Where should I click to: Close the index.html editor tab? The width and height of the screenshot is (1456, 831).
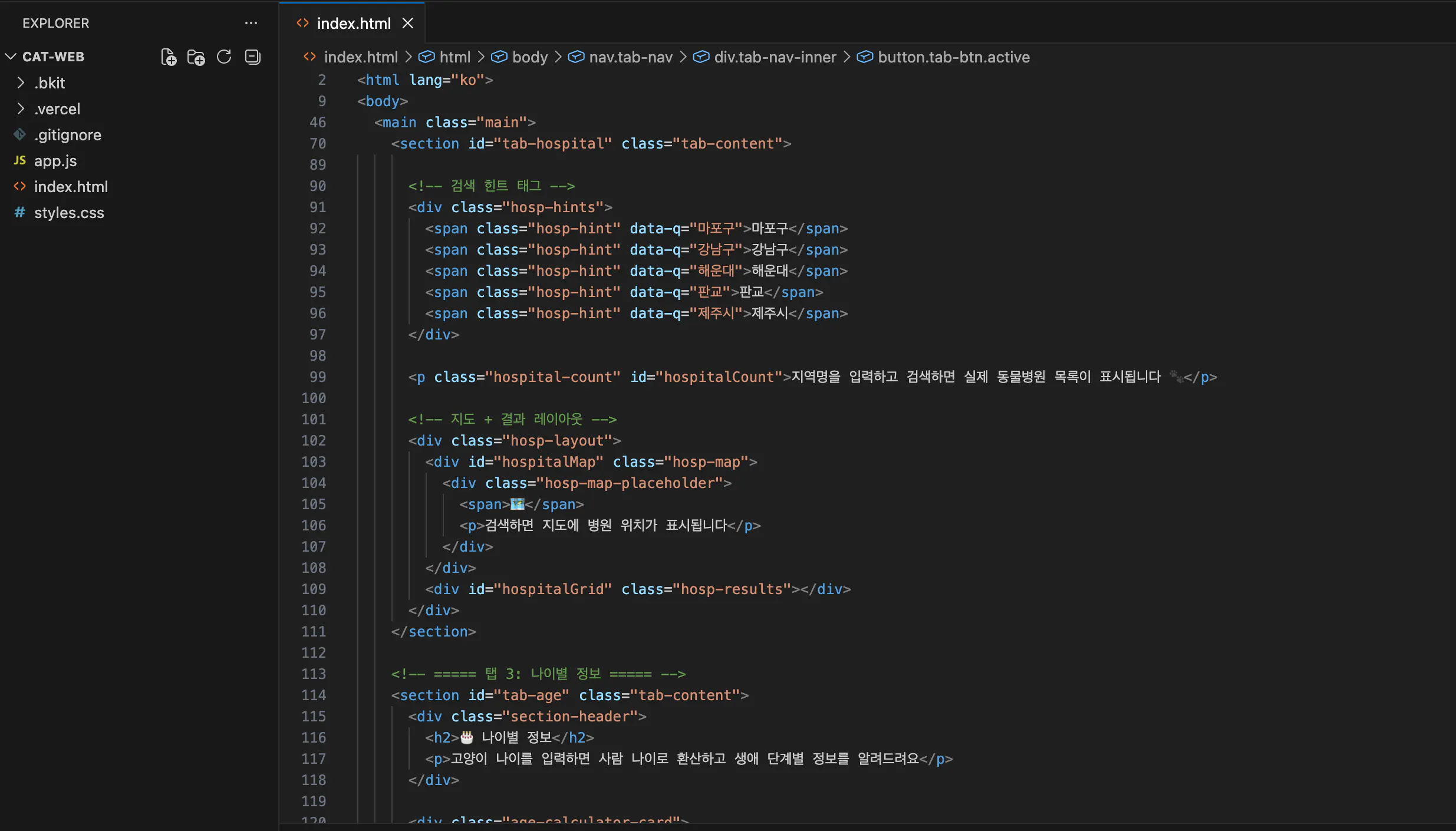click(x=407, y=23)
